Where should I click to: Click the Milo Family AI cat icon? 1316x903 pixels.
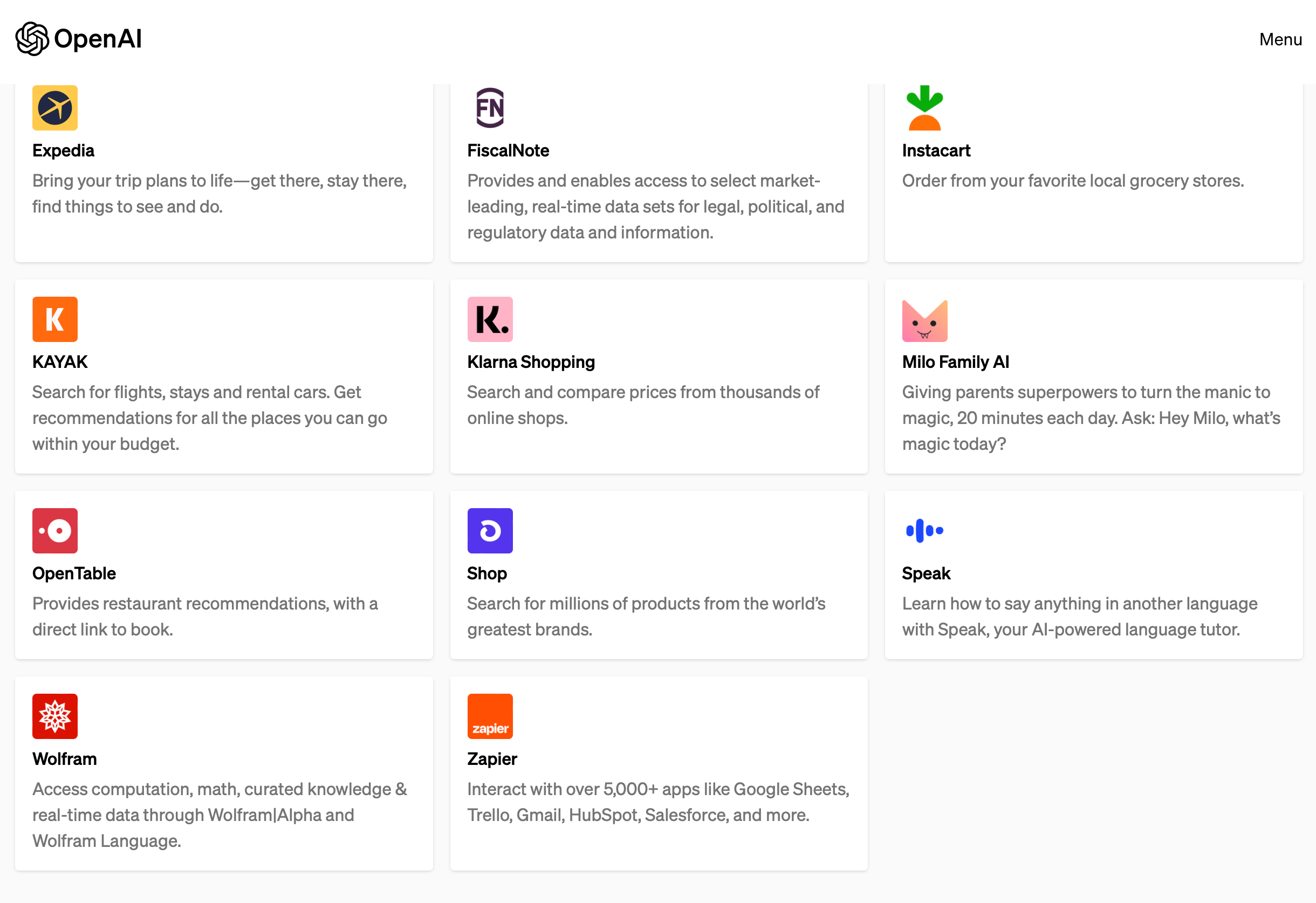pyautogui.click(x=925, y=320)
